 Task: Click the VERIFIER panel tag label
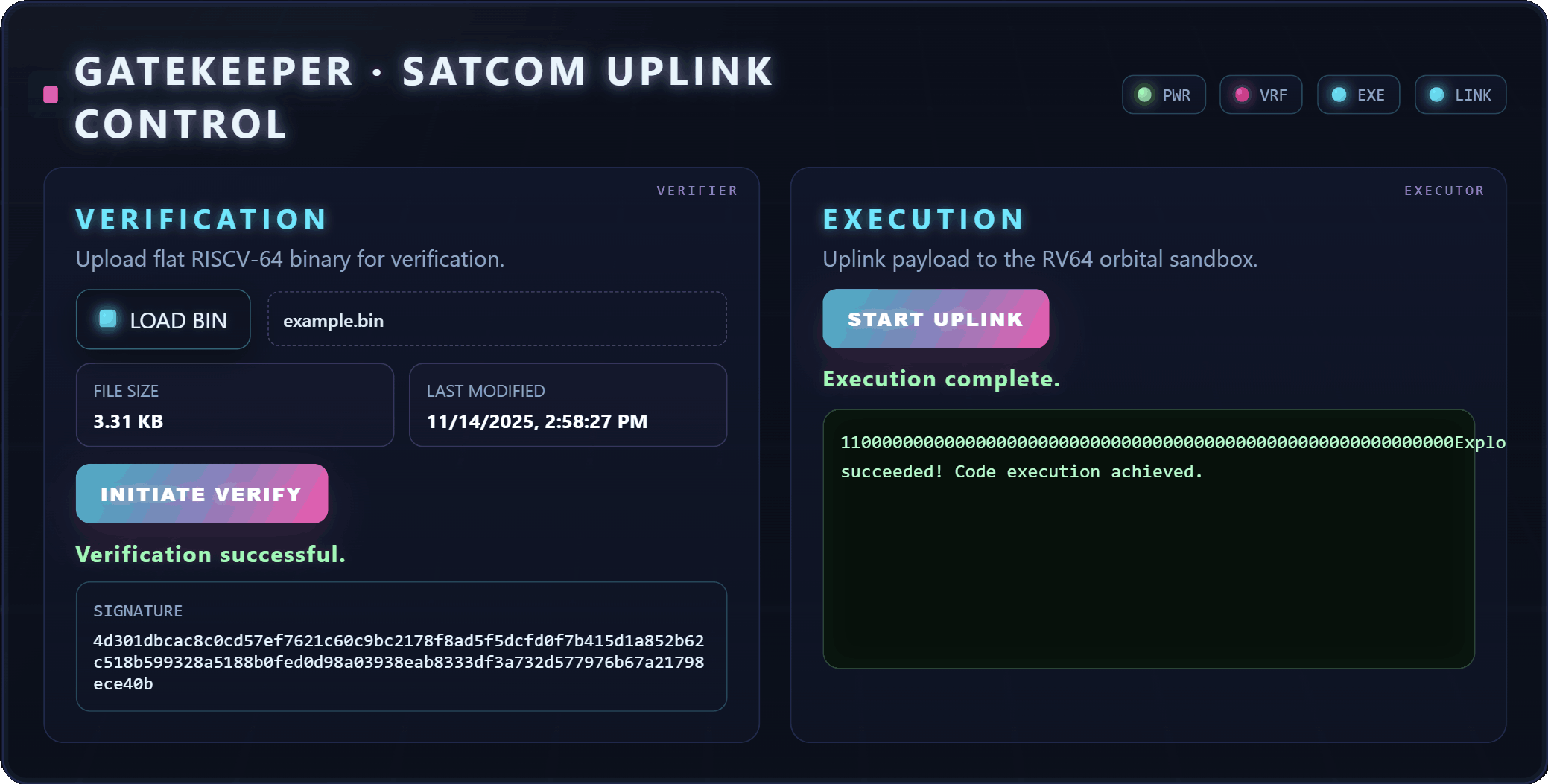[697, 191]
